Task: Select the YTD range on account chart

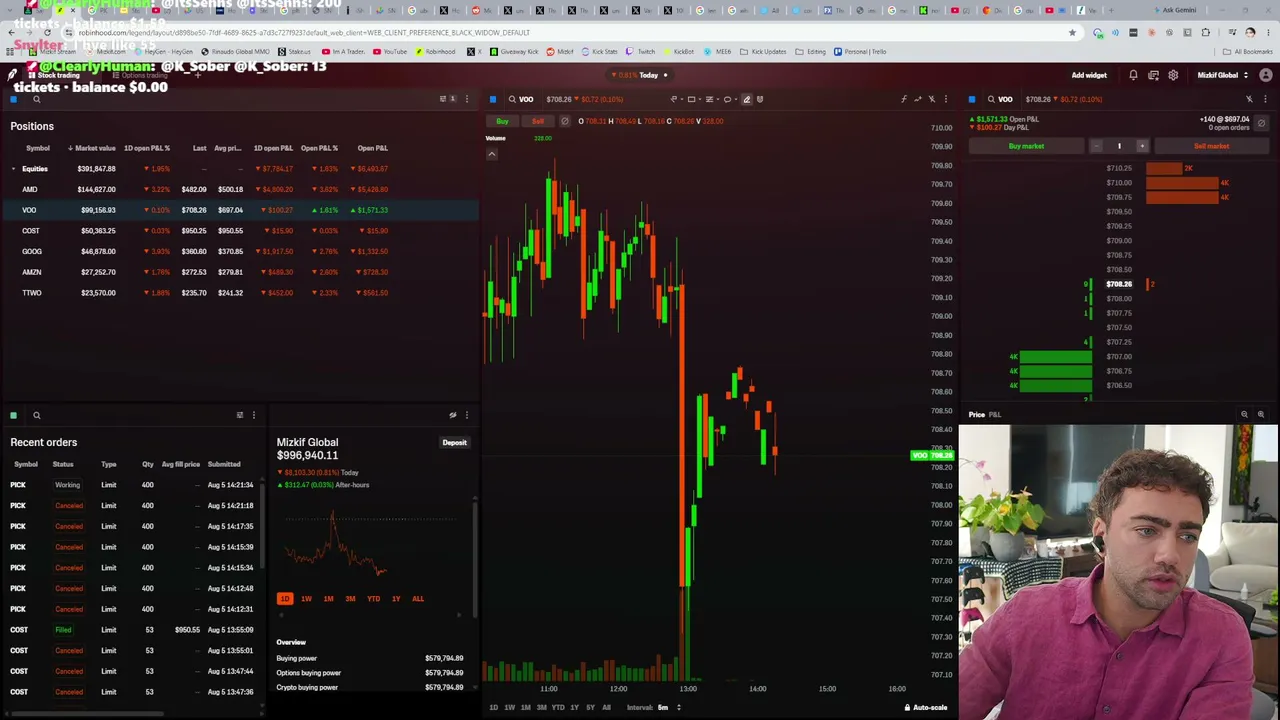Action: click(x=373, y=598)
